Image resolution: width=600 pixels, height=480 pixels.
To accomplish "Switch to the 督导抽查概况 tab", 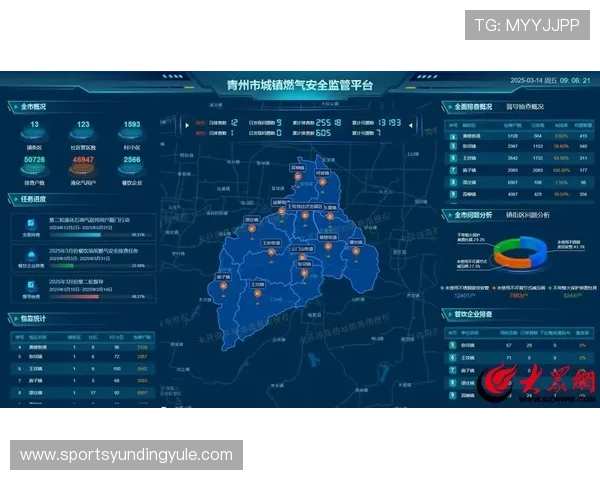I will coord(525,107).
